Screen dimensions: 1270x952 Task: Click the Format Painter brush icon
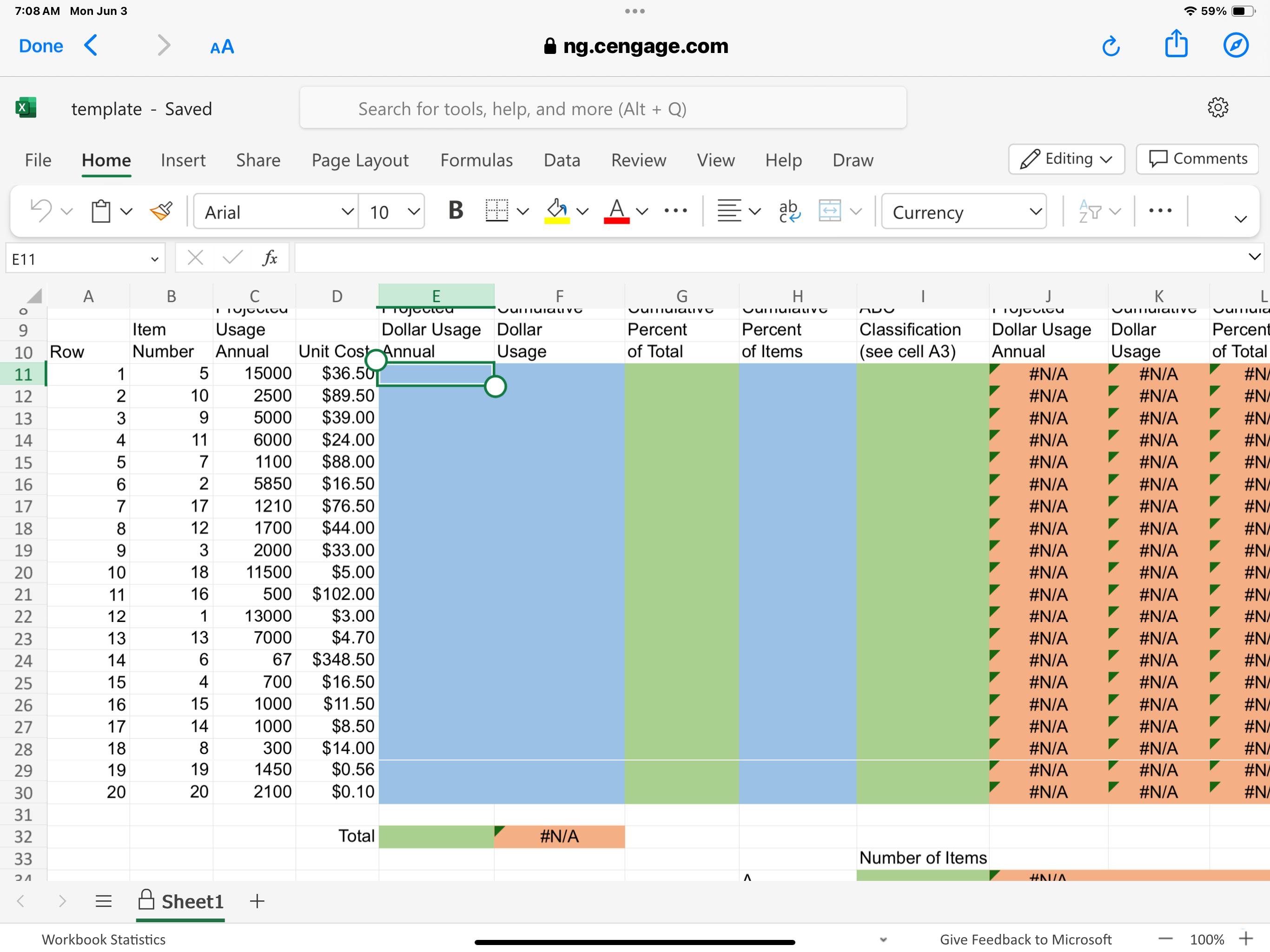(161, 212)
